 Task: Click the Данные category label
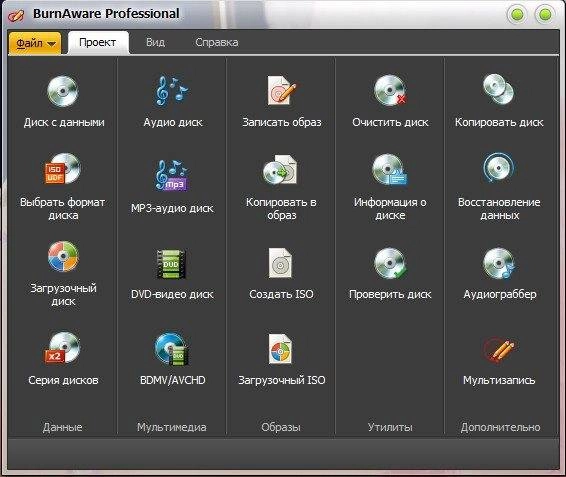click(63, 427)
